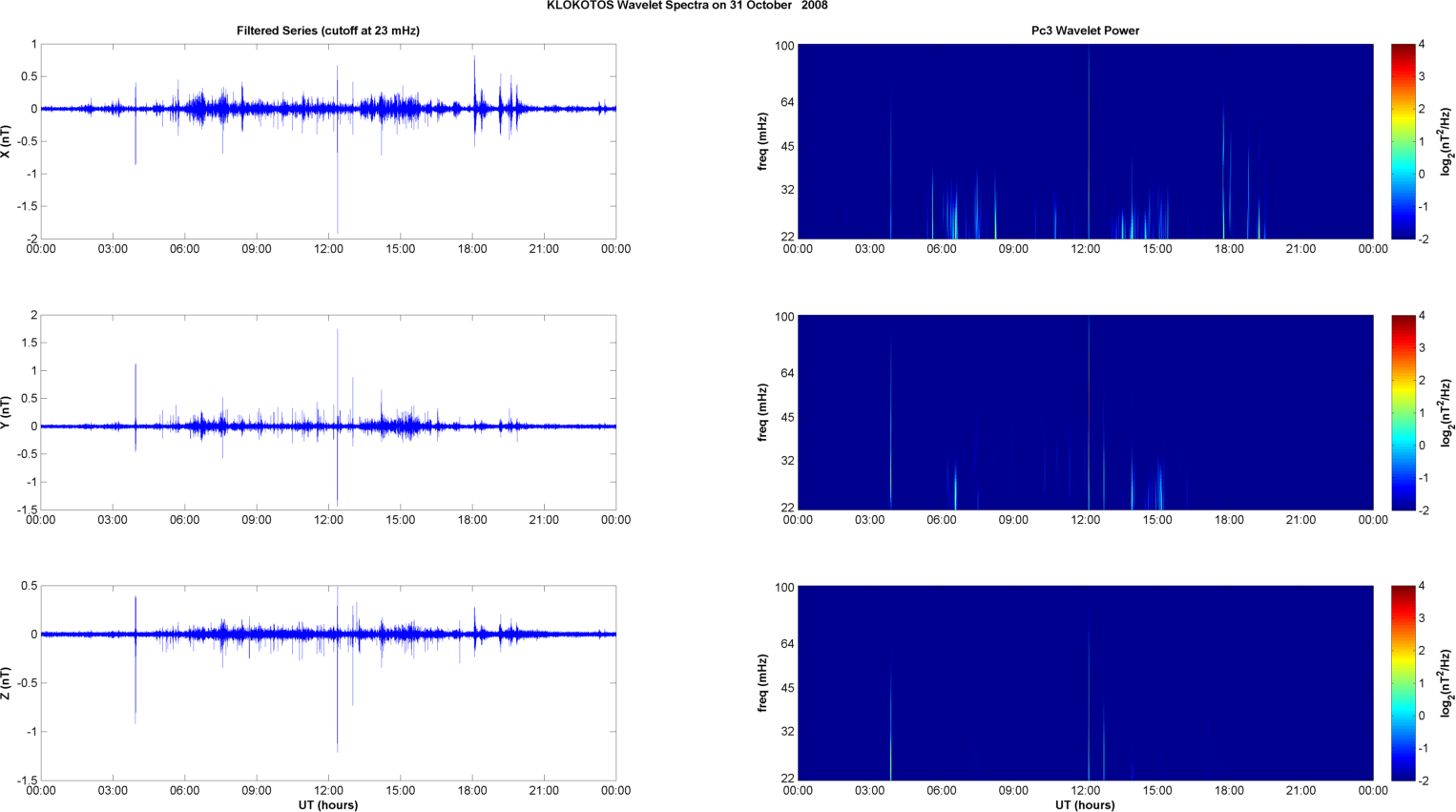This screenshot has height=812, width=1456.
Task: Click the bottom spectrogram's colorbar
Action: tap(1403, 683)
